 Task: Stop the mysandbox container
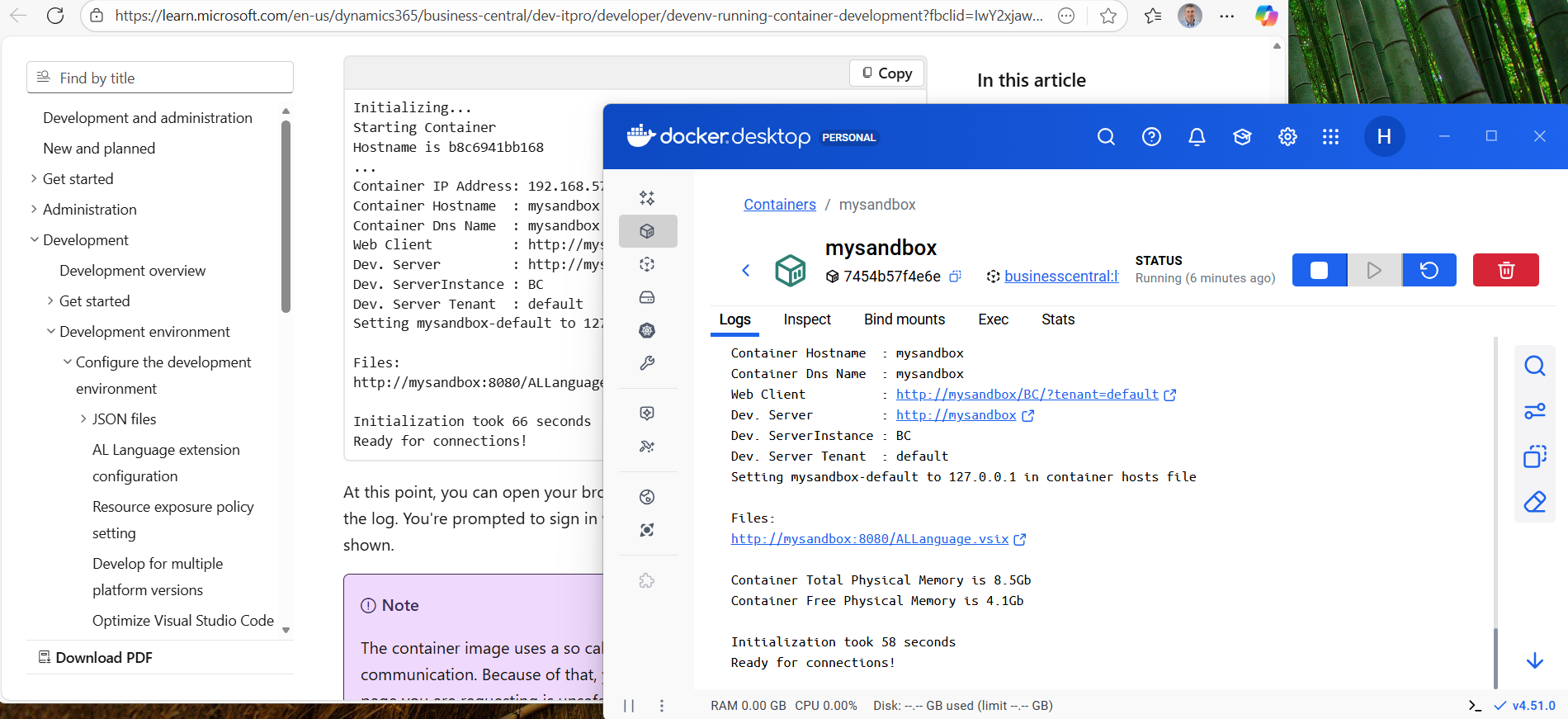(x=1319, y=270)
